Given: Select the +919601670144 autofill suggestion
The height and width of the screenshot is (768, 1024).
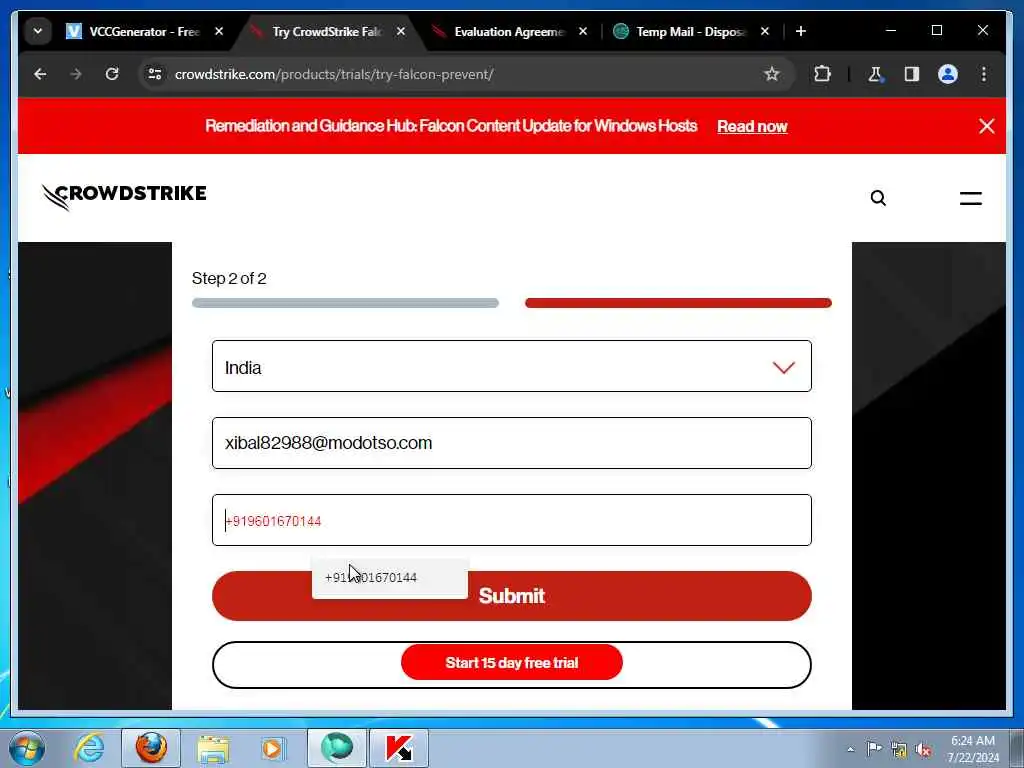Looking at the screenshot, I should pos(390,578).
